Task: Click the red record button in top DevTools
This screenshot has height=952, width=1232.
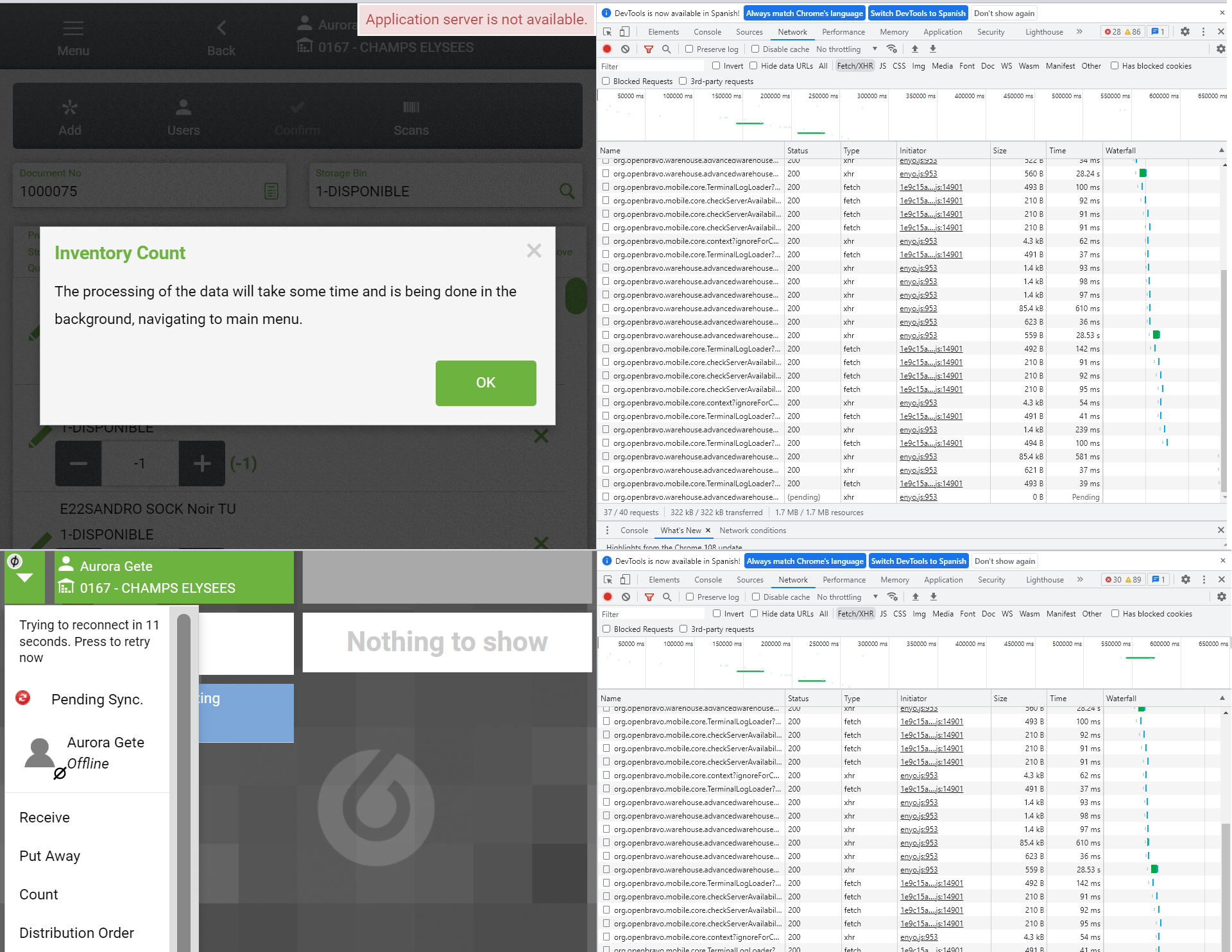Action: coord(607,49)
